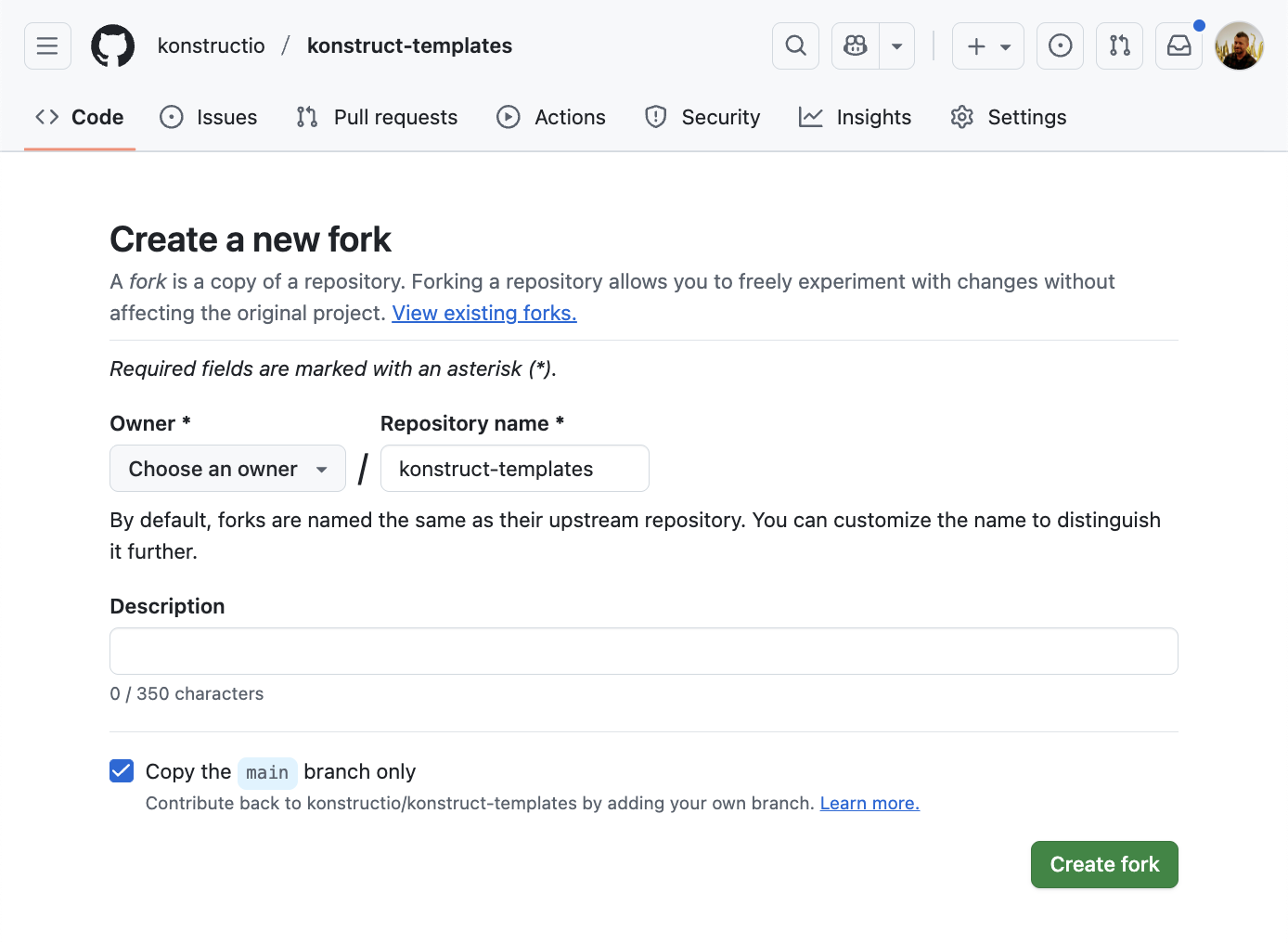Viewport: 1288px width, 943px height.
Task: Toggle Copy the main branch only checkbox
Action: coord(122,770)
